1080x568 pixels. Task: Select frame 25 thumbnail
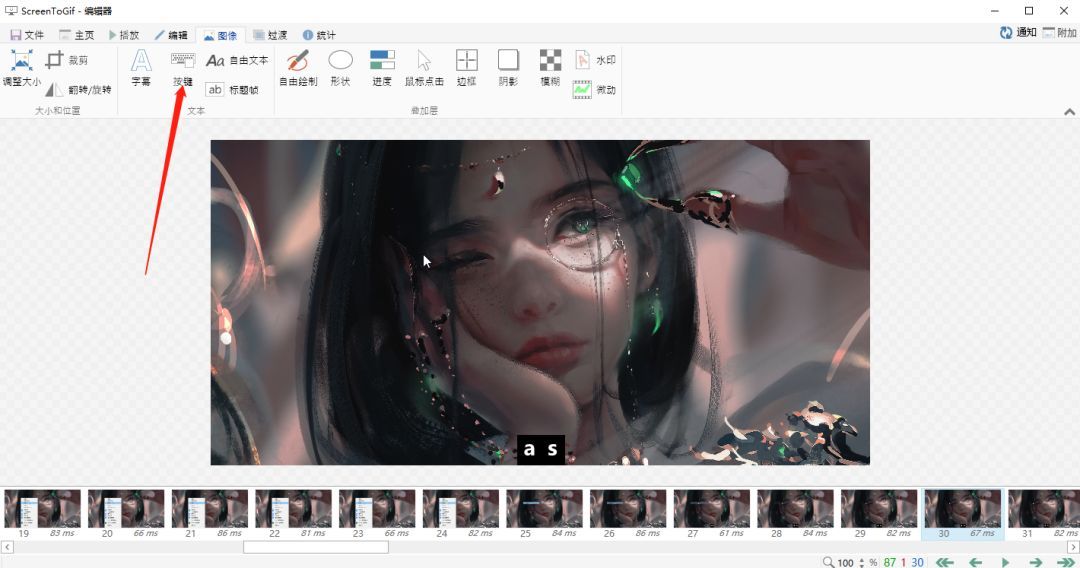(544, 514)
